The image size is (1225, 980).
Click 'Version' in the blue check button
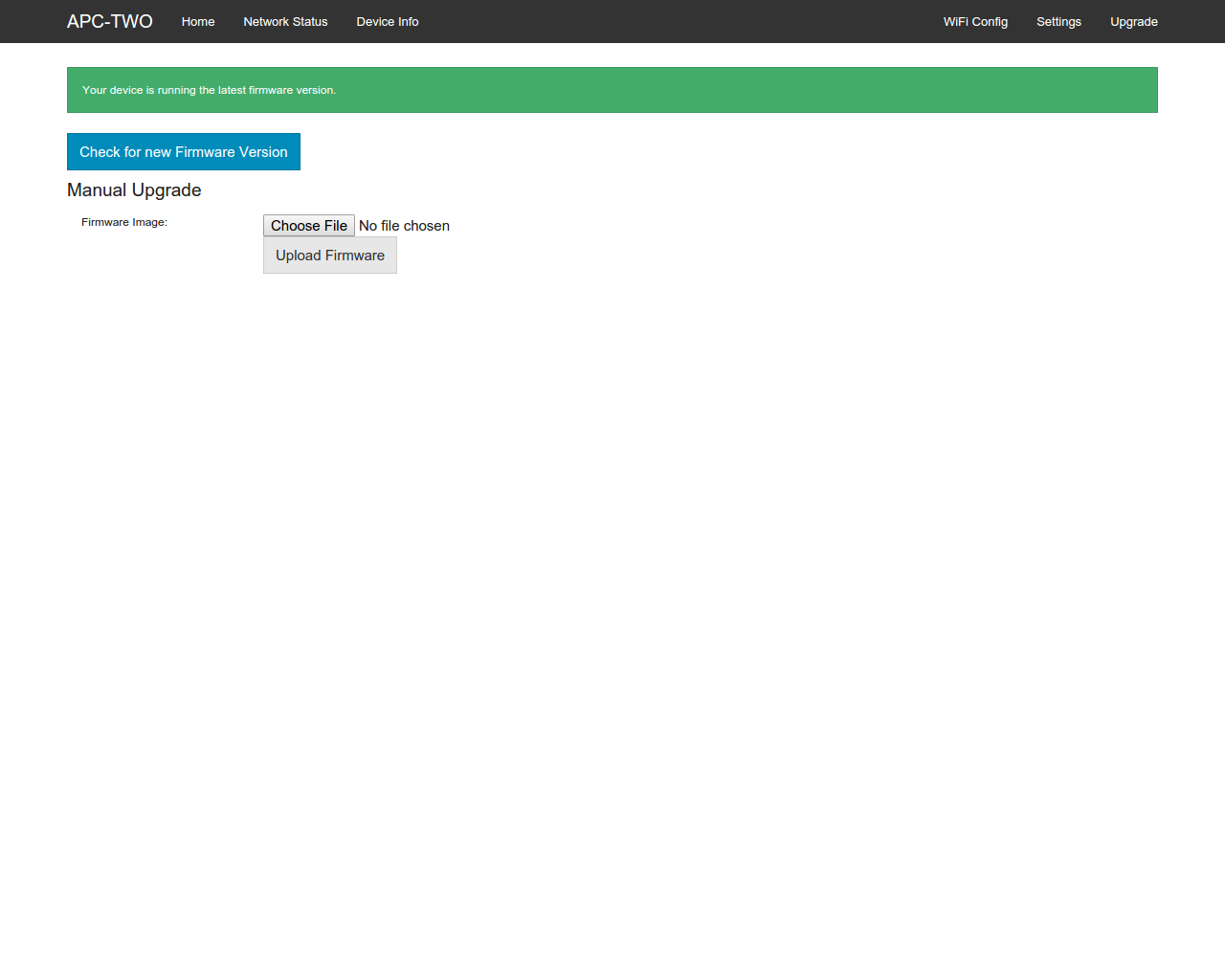point(263,152)
